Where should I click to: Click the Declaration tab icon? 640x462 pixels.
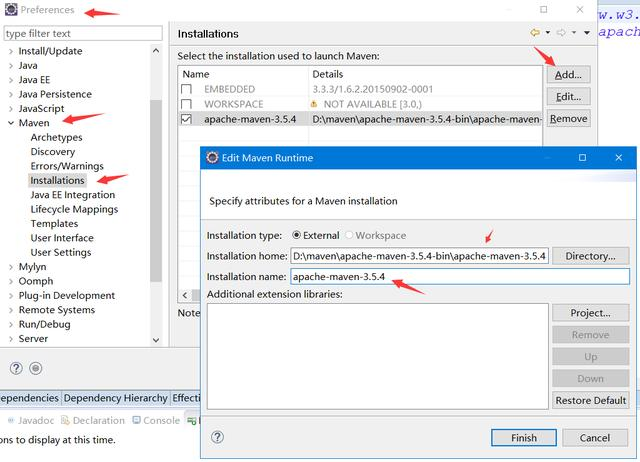tap(65, 420)
